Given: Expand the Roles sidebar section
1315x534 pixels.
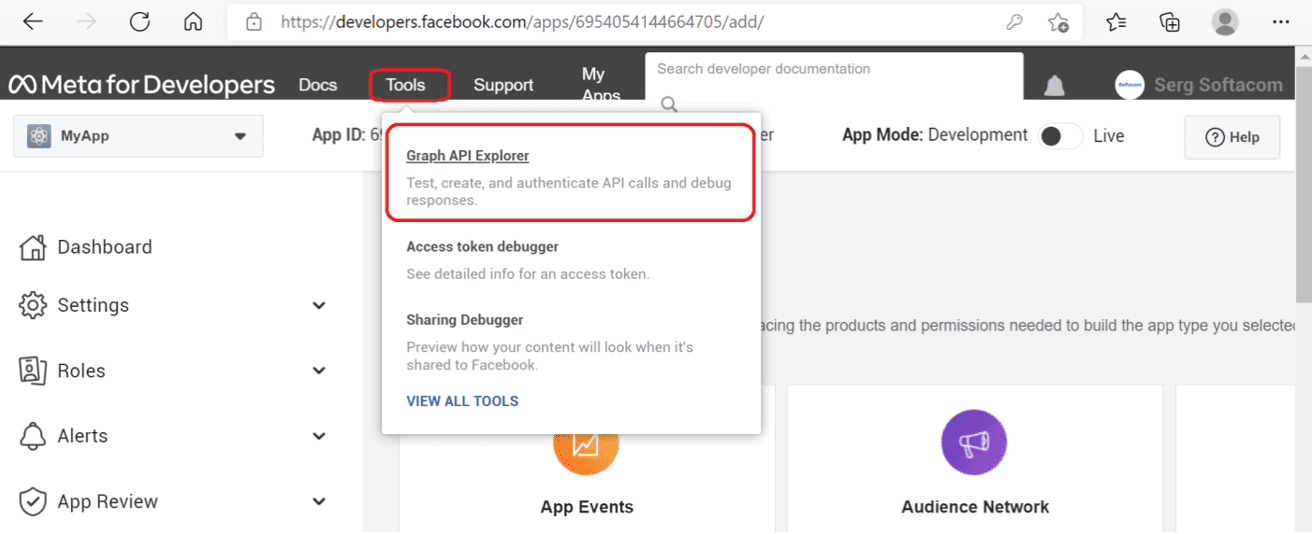Looking at the screenshot, I should click(319, 371).
